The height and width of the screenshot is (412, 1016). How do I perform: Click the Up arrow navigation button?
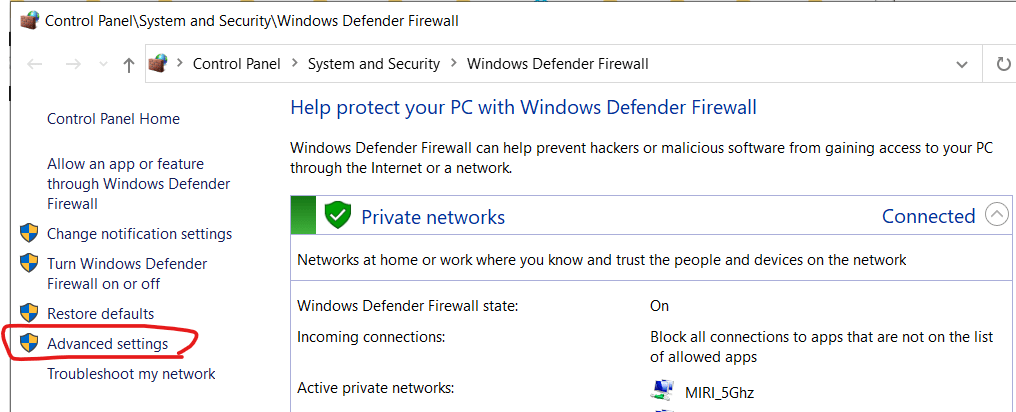(128, 64)
